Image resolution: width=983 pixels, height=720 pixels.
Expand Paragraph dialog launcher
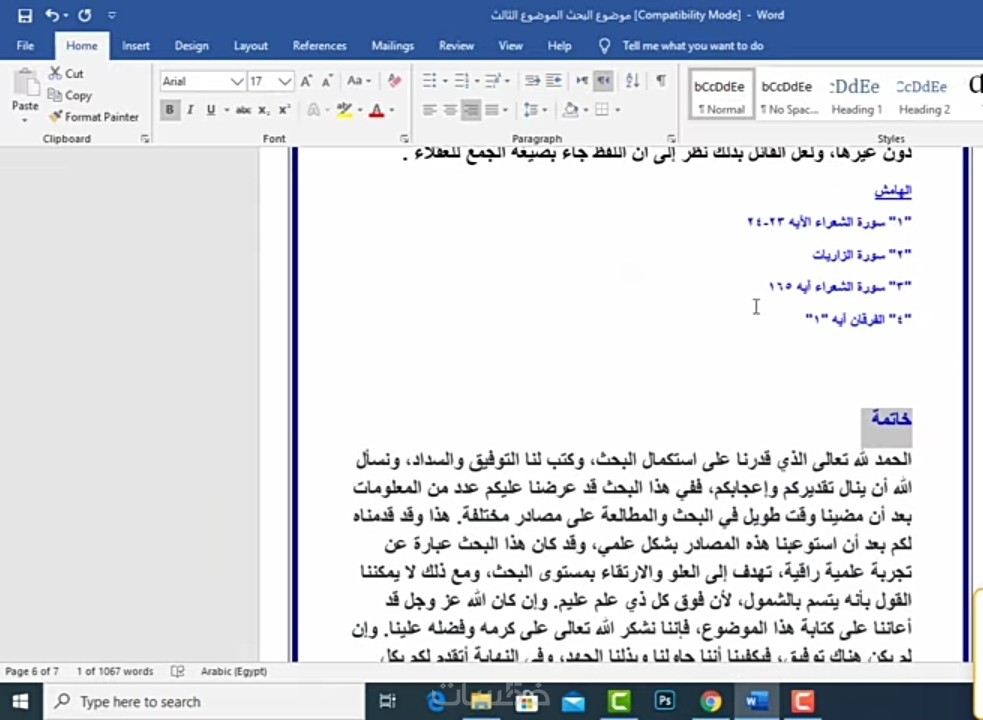click(671, 139)
